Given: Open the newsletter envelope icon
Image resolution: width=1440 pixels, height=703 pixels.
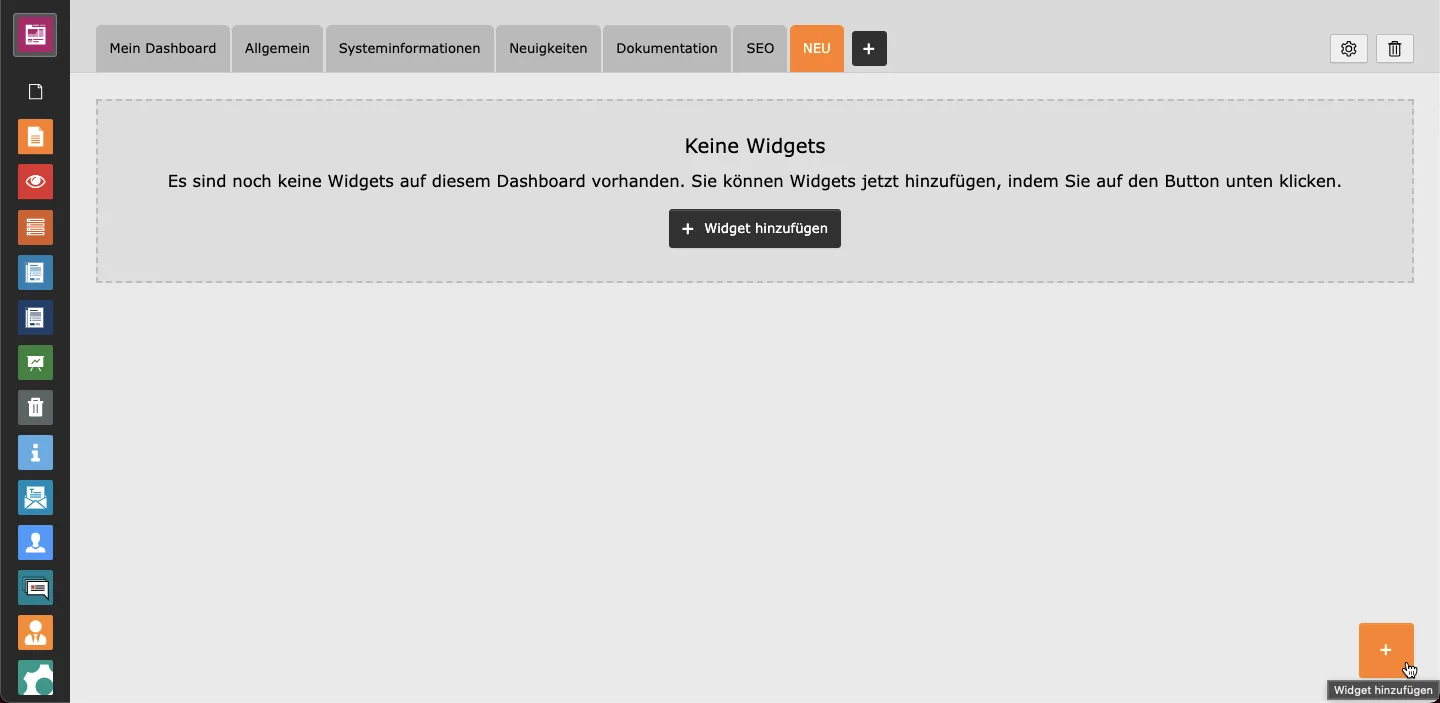Looking at the screenshot, I should (x=35, y=498).
